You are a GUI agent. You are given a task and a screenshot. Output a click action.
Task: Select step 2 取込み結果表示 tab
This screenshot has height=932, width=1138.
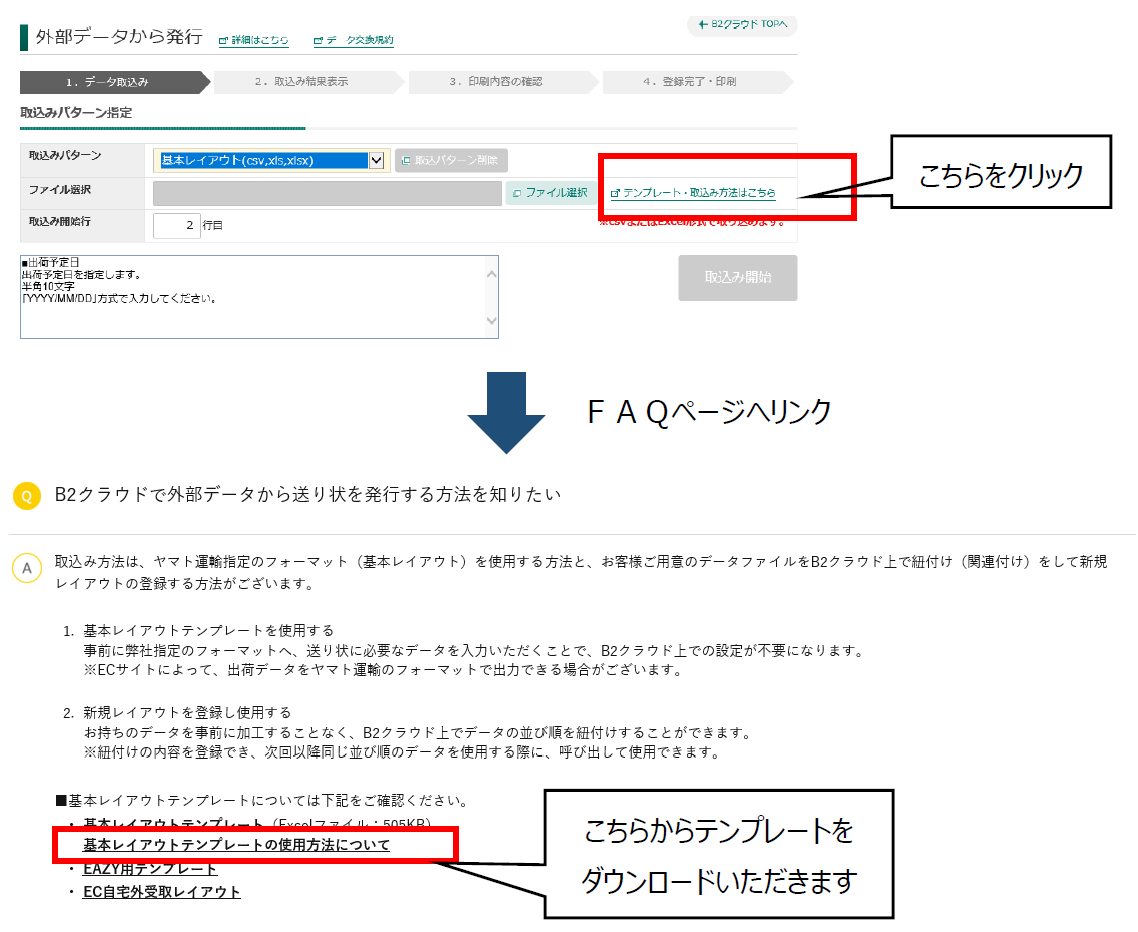coord(308,82)
